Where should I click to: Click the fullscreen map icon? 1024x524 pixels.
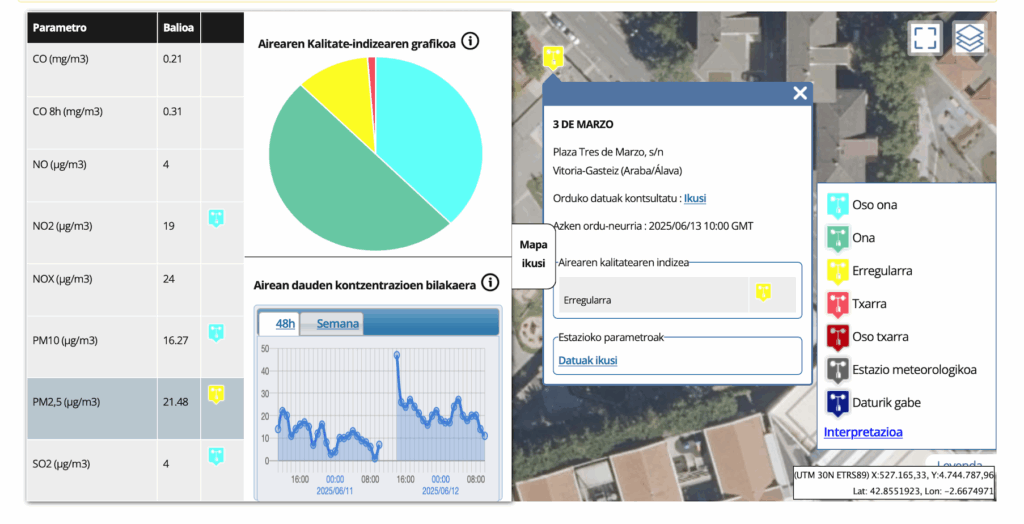(925, 39)
